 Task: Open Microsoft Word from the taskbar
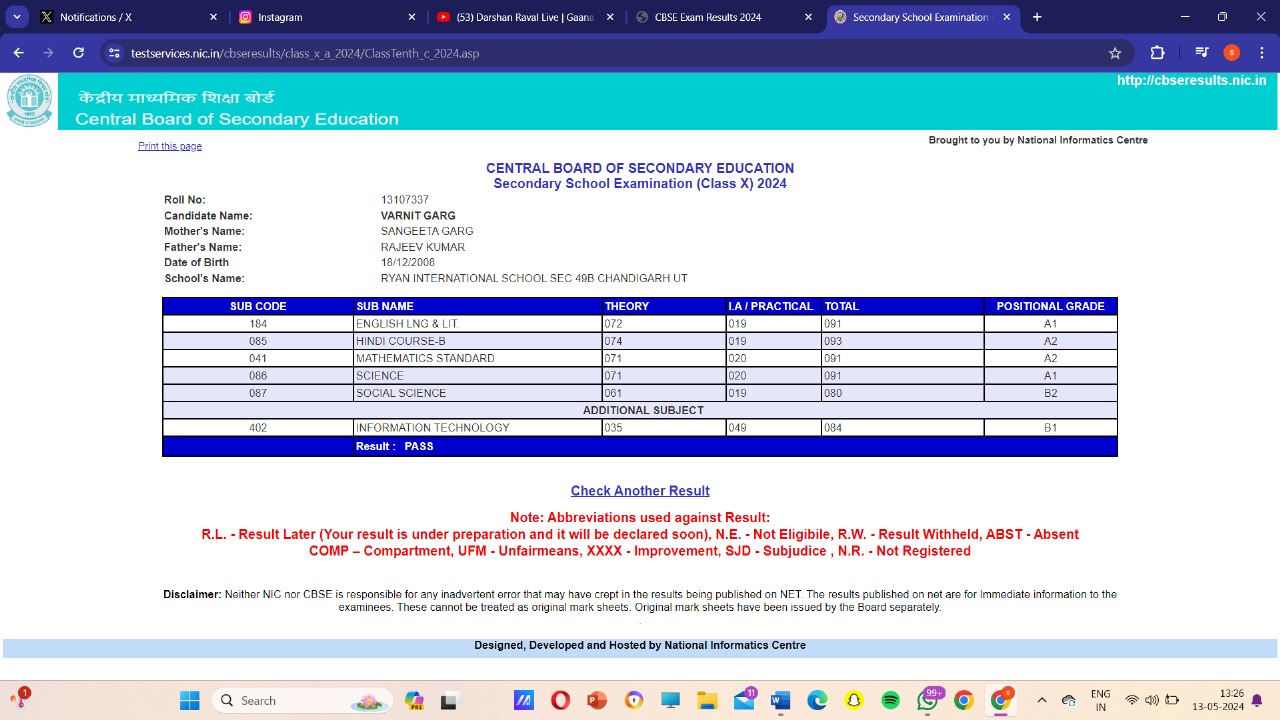pos(780,700)
